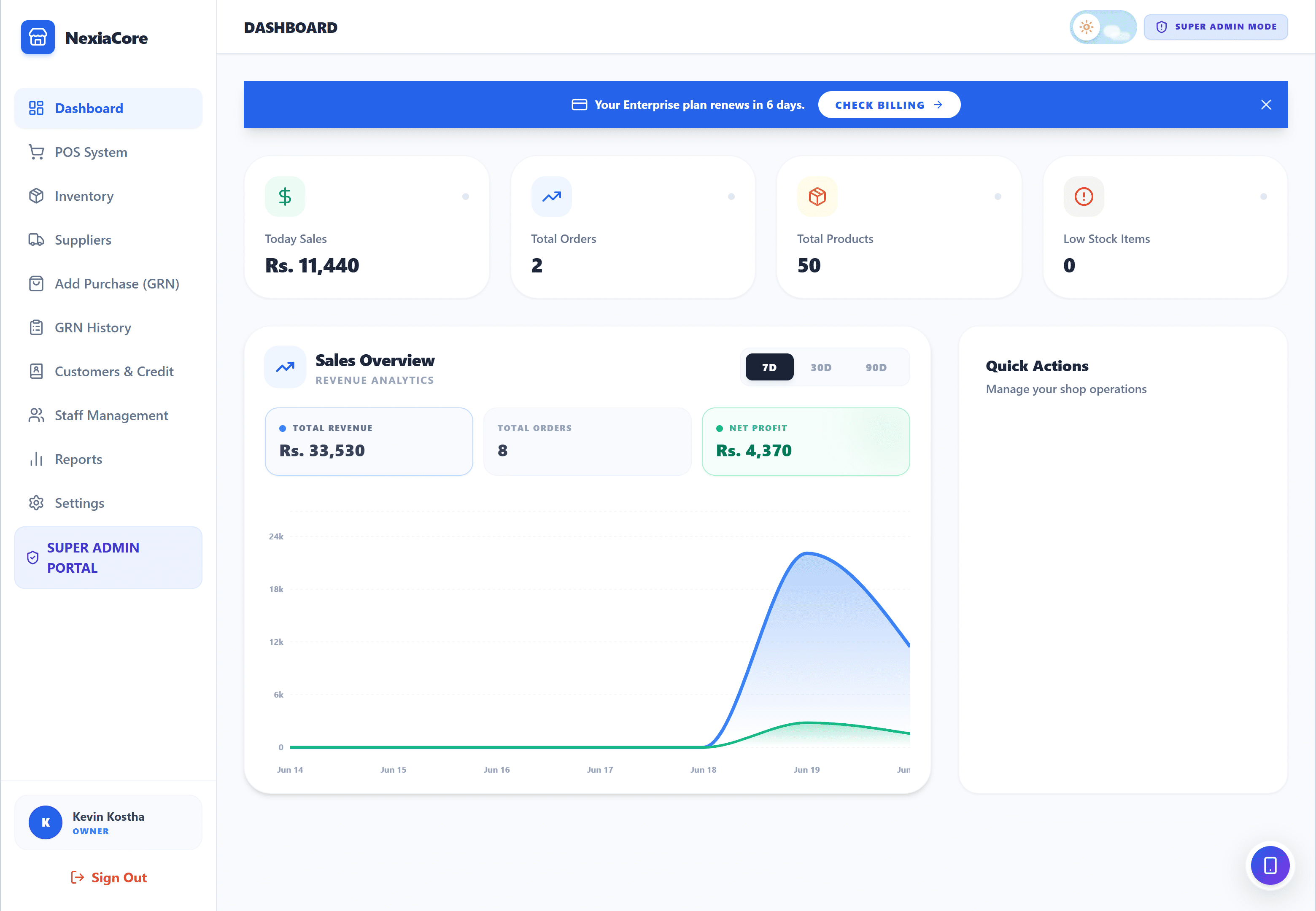Screen dimensions: 1316x911
Task: Click the 12k y-axis label
Action: point(276,642)
